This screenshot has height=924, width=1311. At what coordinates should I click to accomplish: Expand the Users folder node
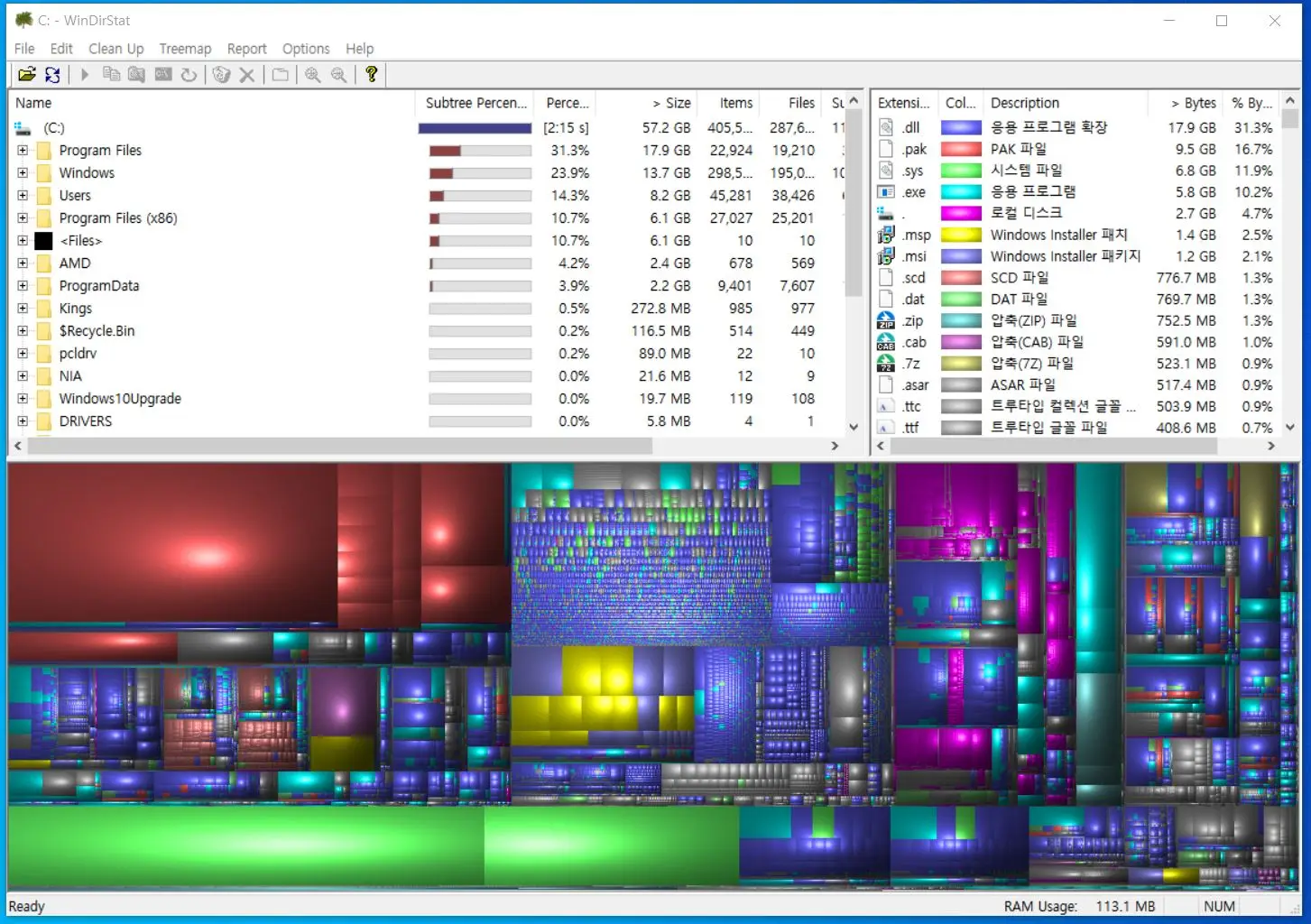click(x=23, y=196)
